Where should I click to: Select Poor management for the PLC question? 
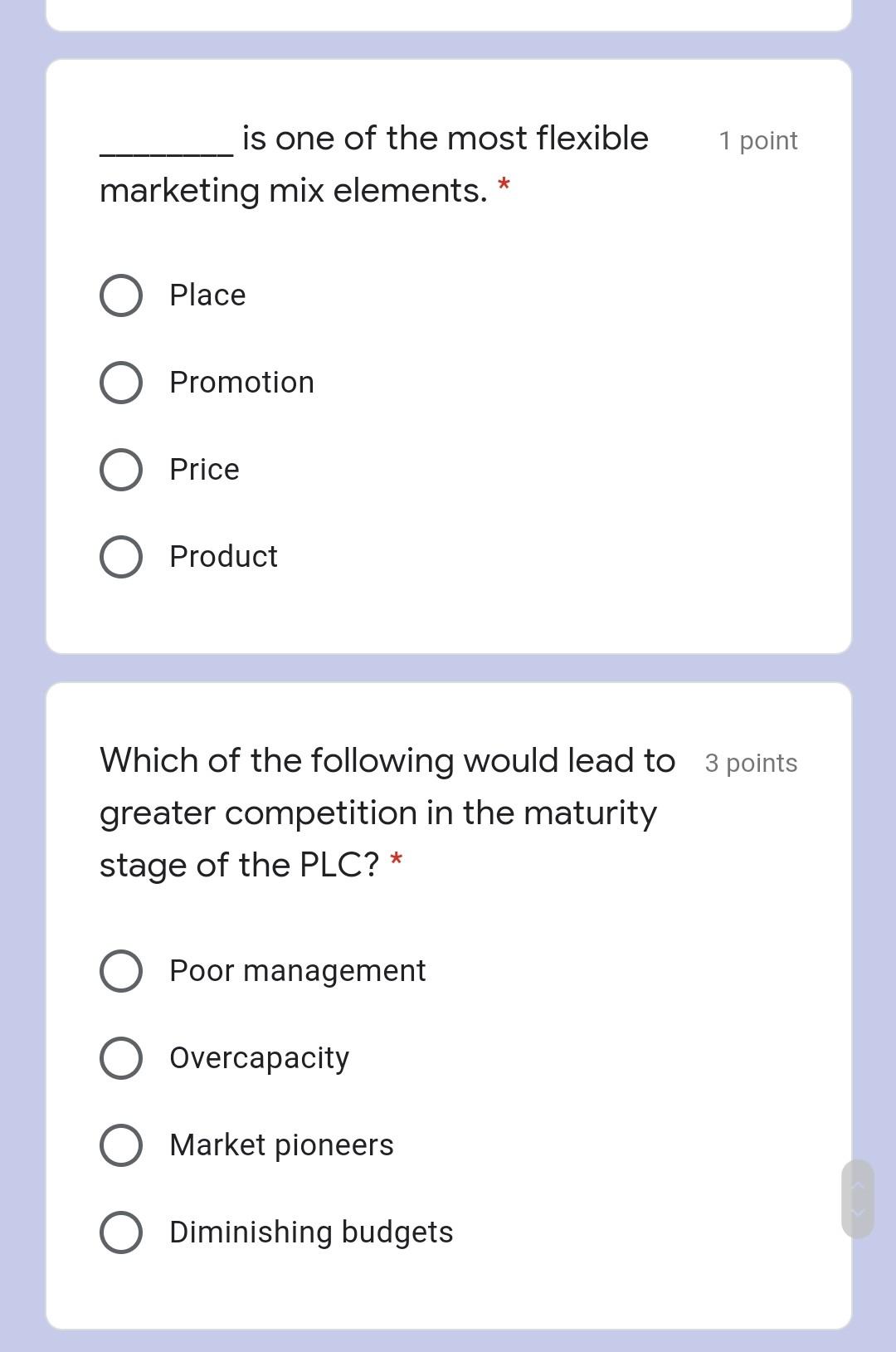click(x=120, y=970)
